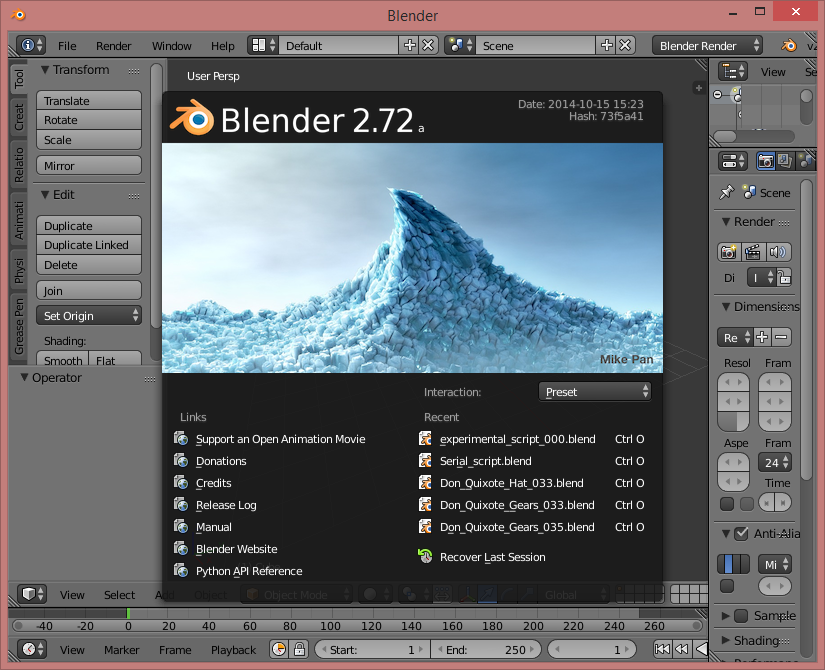Open the render Display mode dropdown

[x=761, y=277]
